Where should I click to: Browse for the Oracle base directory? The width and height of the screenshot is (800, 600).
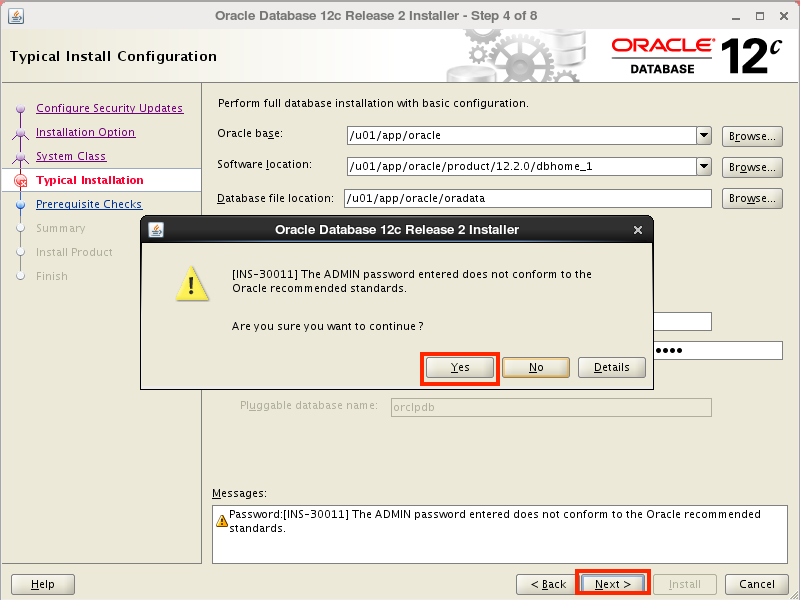tap(752, 136)
